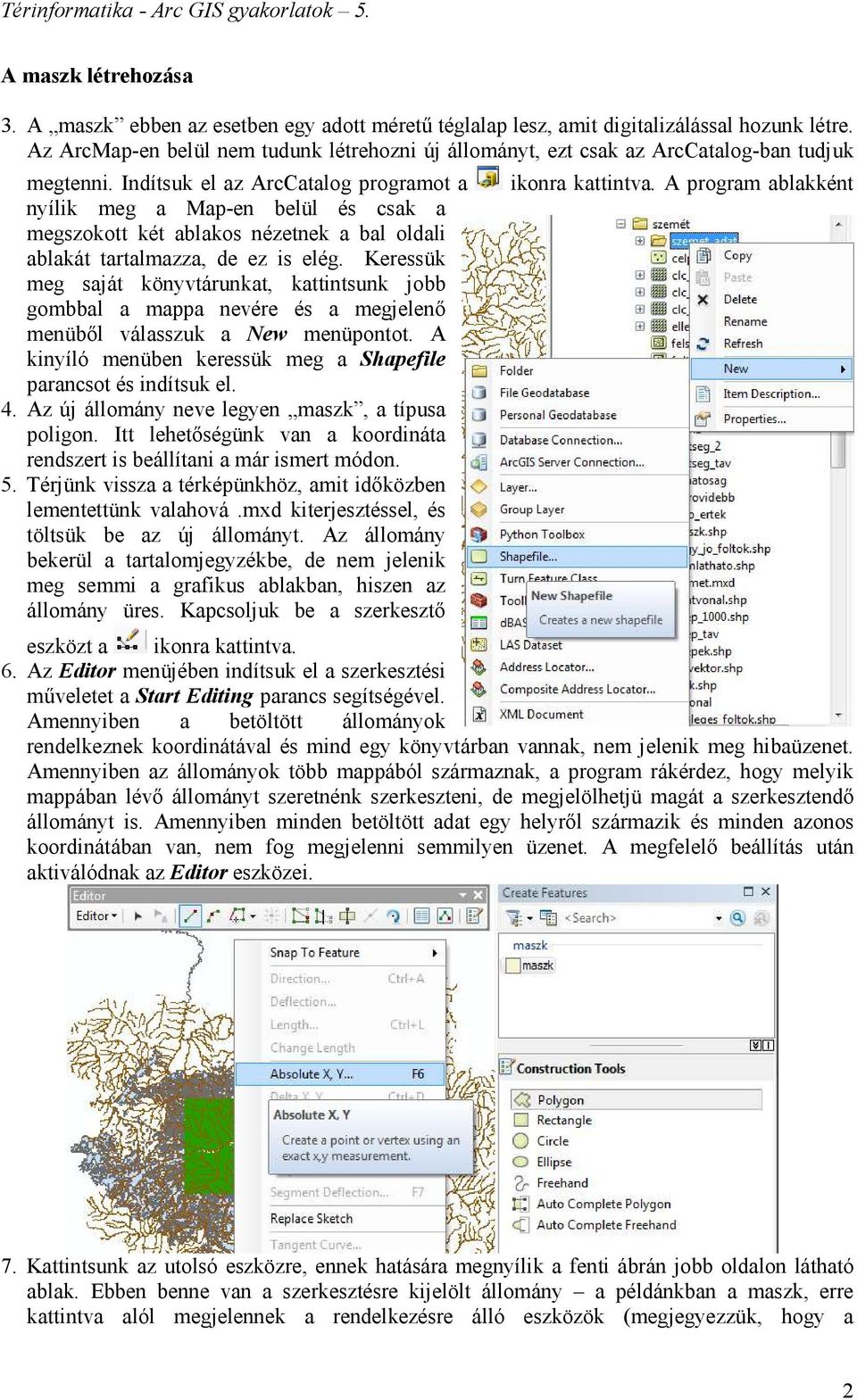Screen dimensions: 857x1400
Task: Open the template filter dropdown arrow in Create Features
Action: click(x=530, y=918)
